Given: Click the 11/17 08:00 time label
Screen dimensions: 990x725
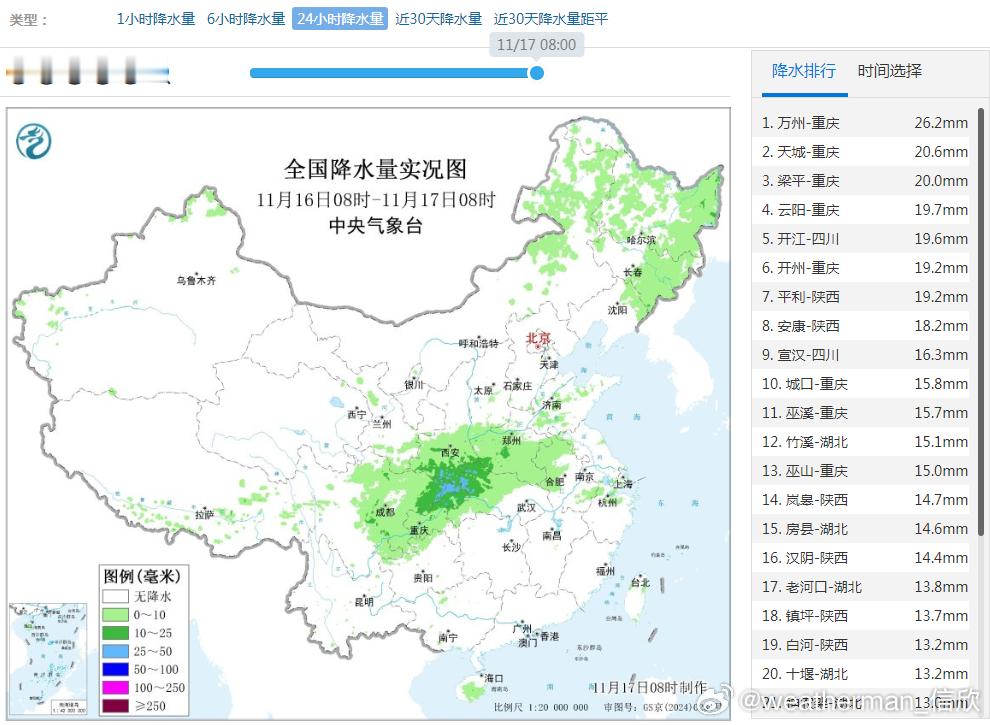Looking at the screenshot, I should click(537, 44).
